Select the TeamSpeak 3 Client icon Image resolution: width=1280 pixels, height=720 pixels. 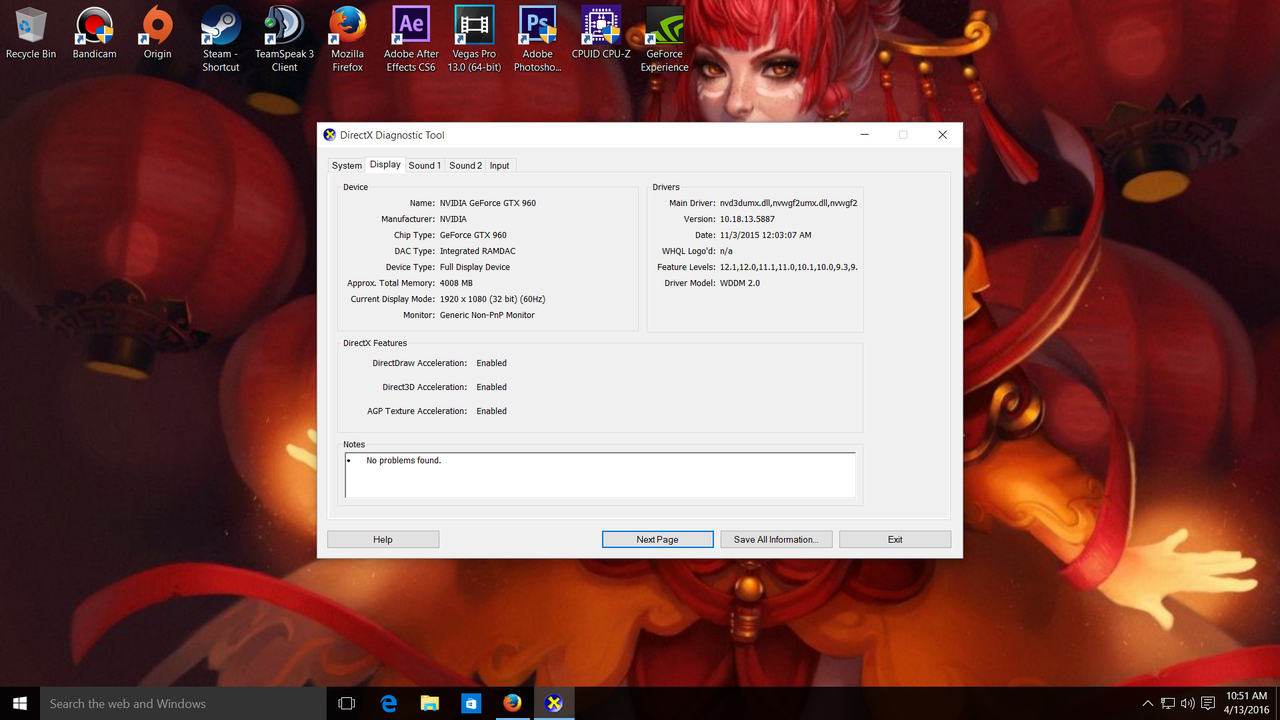[284, 39]
